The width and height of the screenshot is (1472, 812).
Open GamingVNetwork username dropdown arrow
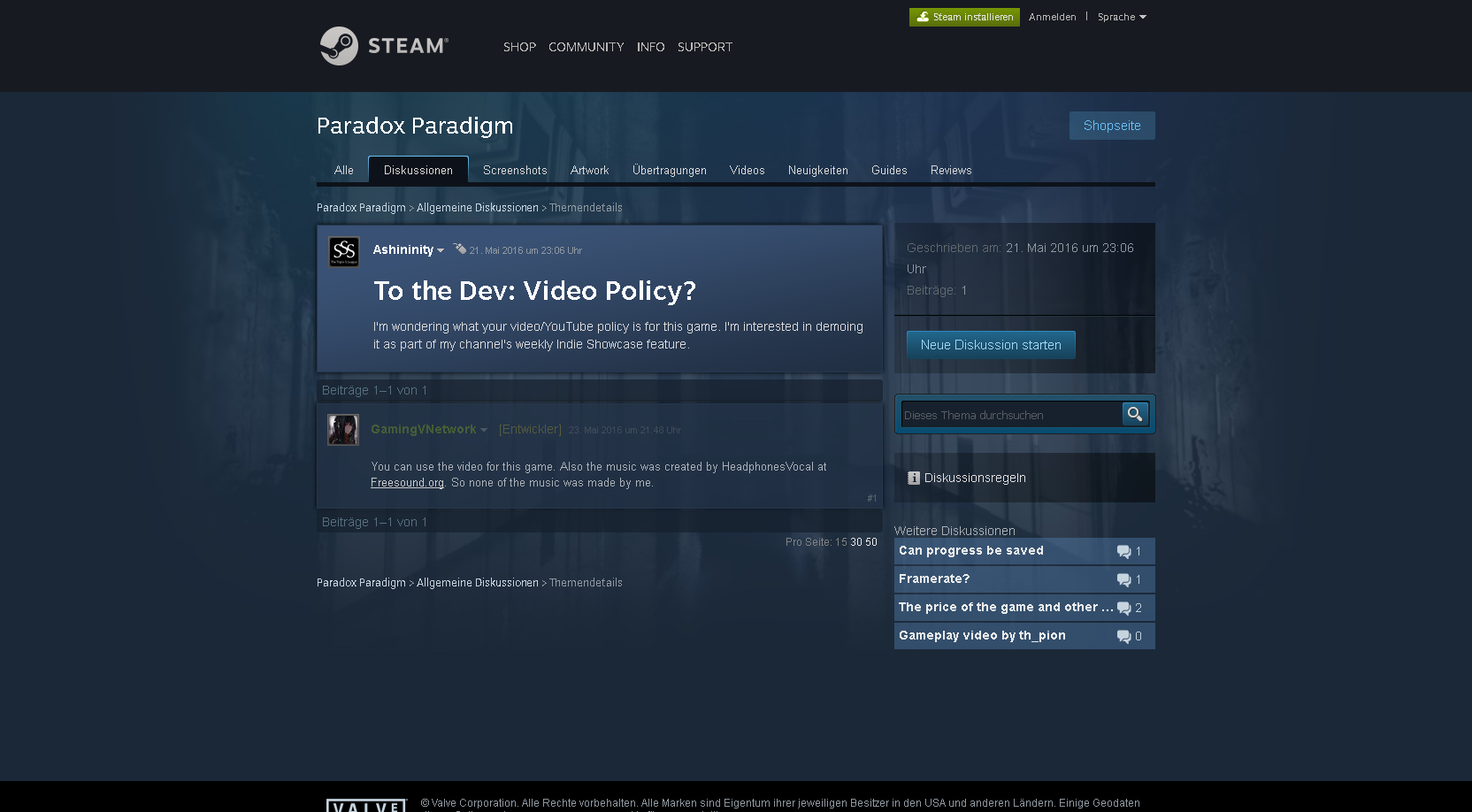pos(484,431)
